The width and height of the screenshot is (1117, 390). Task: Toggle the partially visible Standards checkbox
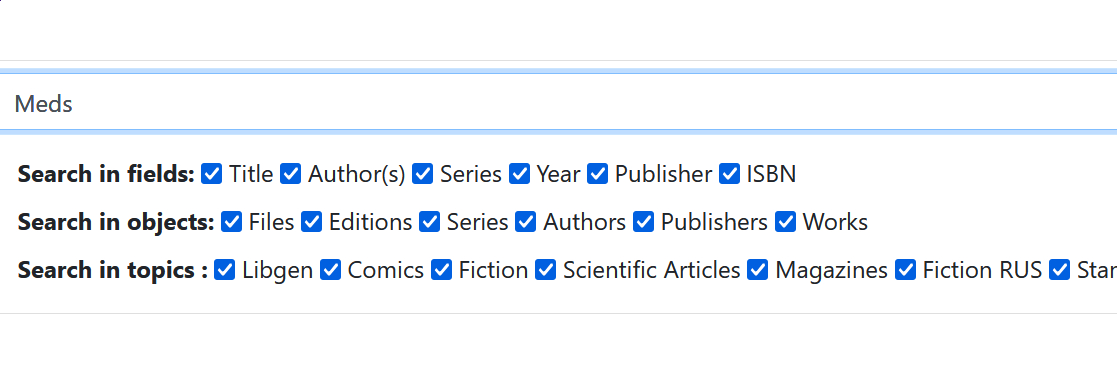point(1060,270)
